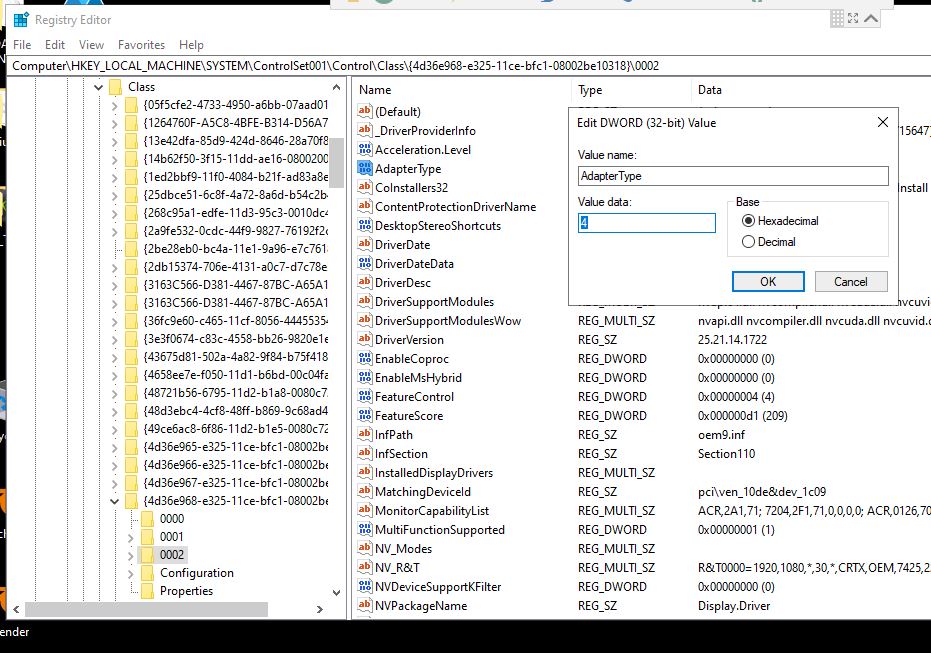Select the (Default) string value icon

coord(365,111)
